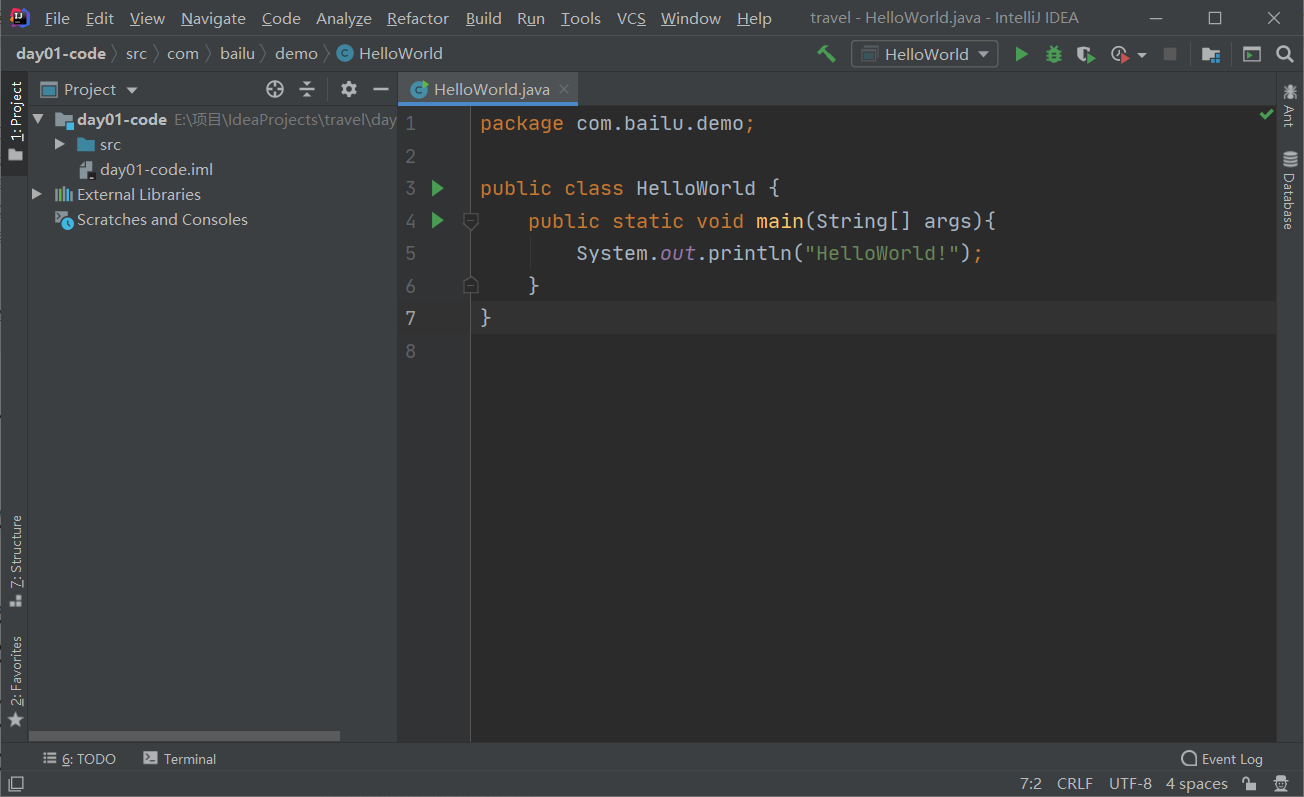This screenshot has height=797, width=1304.
Task: Click the HelloWorld class breadcrumb
Action: click(390, 54)
